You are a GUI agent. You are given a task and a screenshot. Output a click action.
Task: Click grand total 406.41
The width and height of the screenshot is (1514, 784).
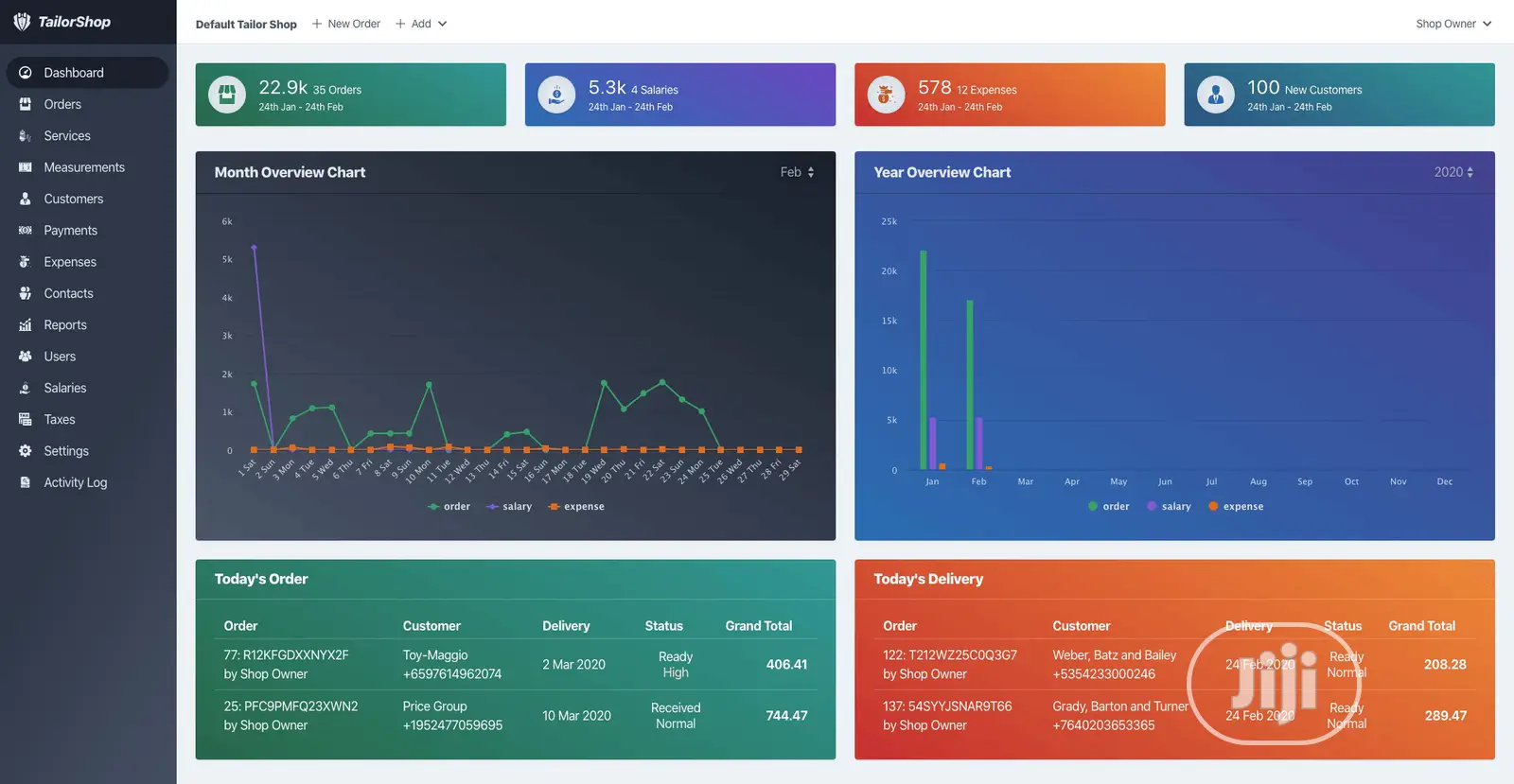[x=786, y=665]
